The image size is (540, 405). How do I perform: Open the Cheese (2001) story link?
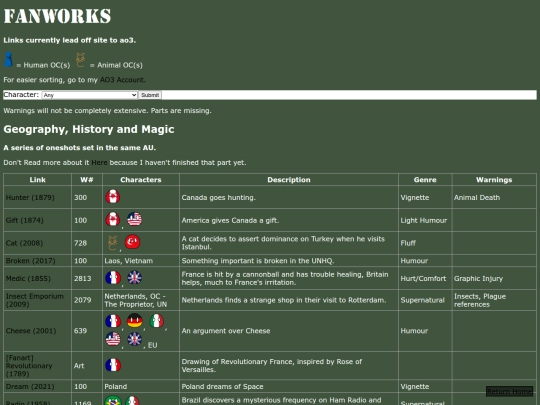[31, 331]
